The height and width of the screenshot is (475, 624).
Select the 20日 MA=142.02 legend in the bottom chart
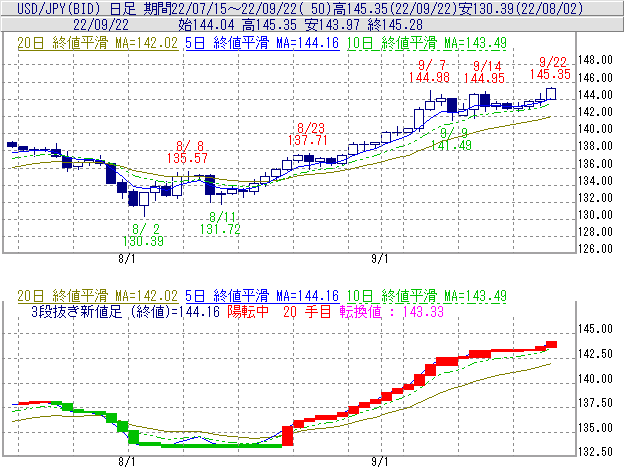[x=98, y=296]
